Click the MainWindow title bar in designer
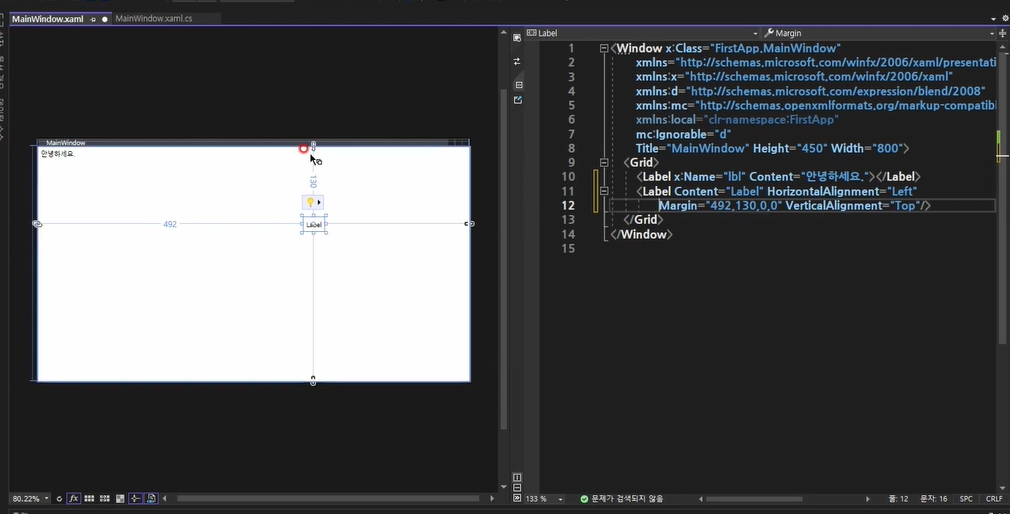This screenshot has height=514, width=1010. (253, 142)
